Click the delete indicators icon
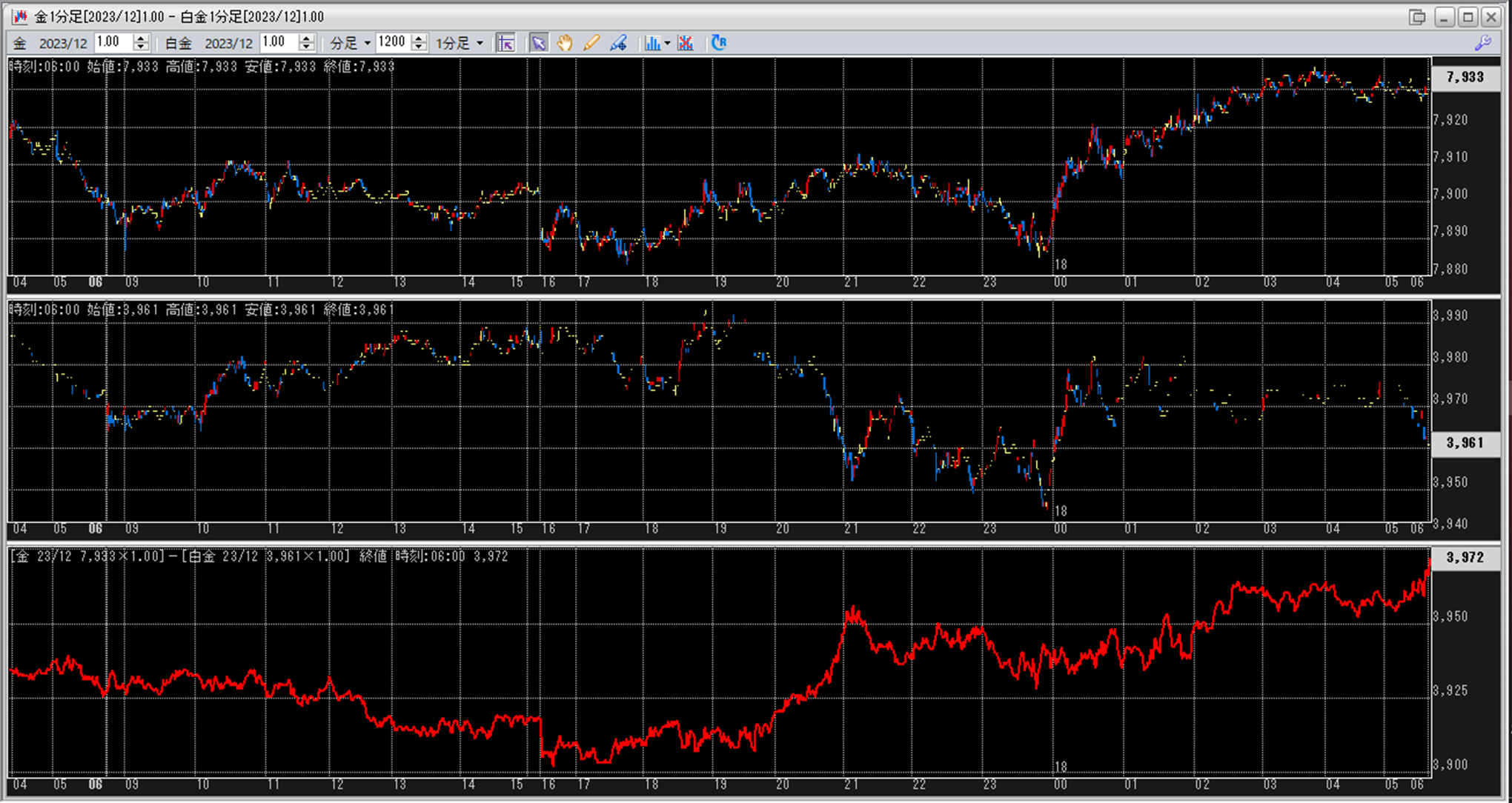 [686, 43]
